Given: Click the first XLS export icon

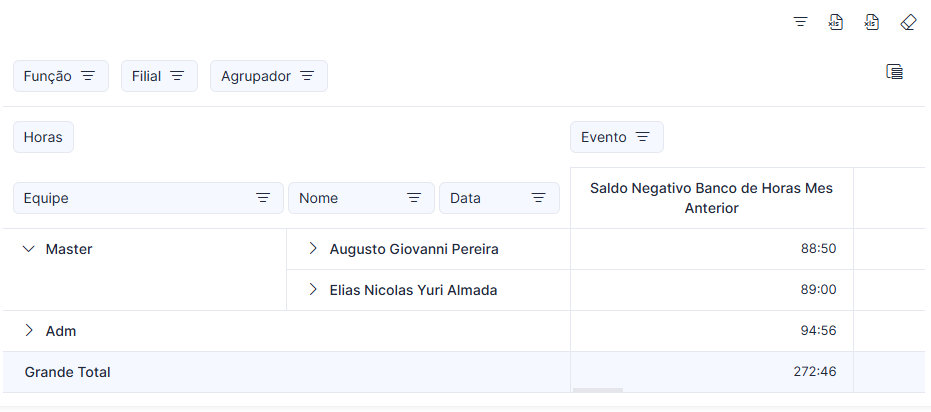Looking at the screenshot, I should [x=836, y=23].
